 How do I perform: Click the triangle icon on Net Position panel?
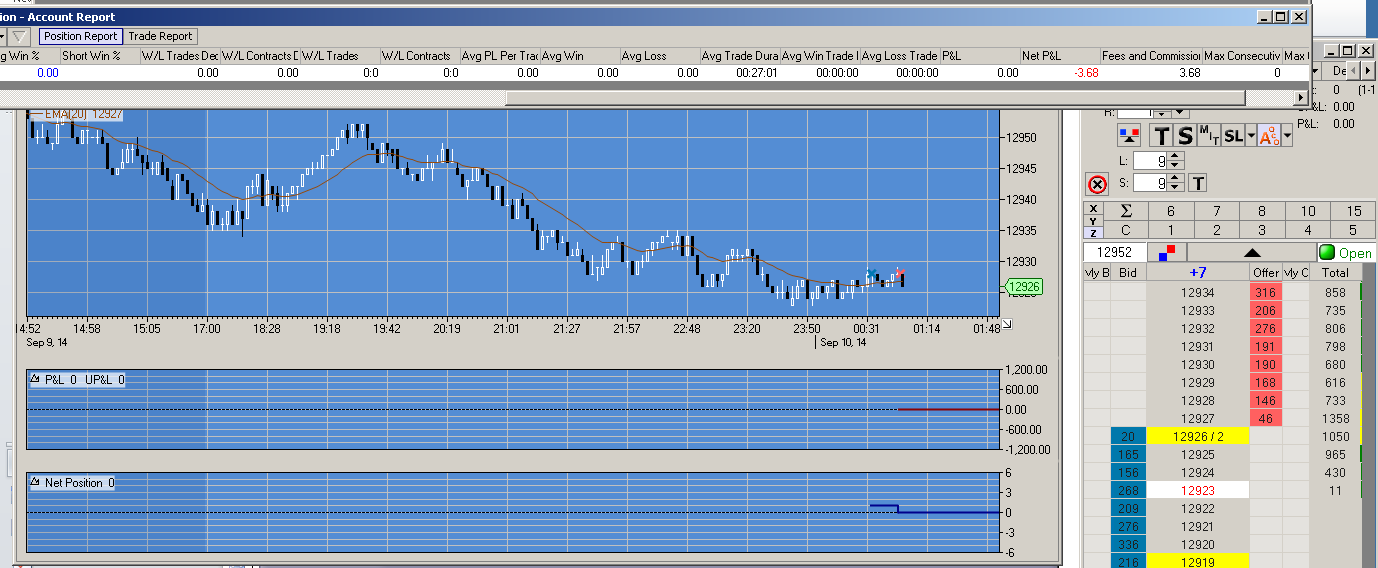(x=35, y=482)
